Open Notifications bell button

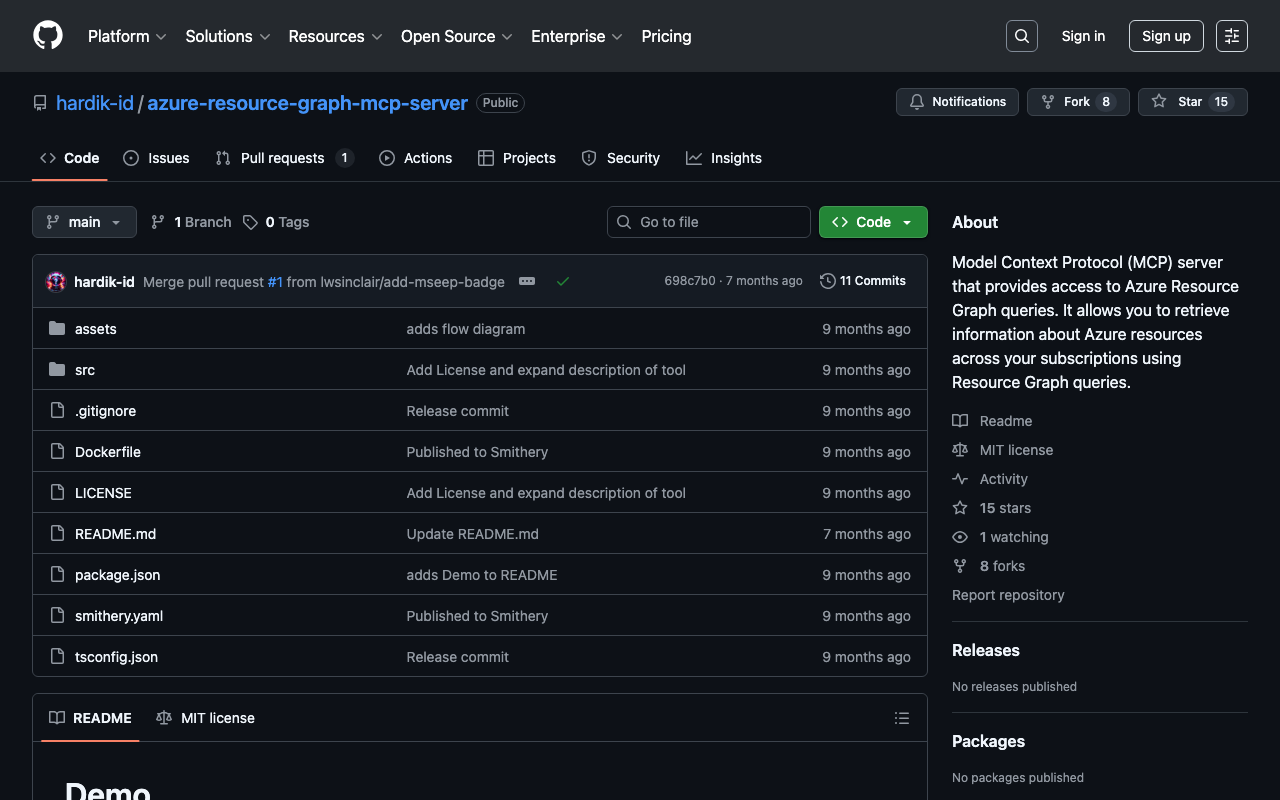point(957,102)
